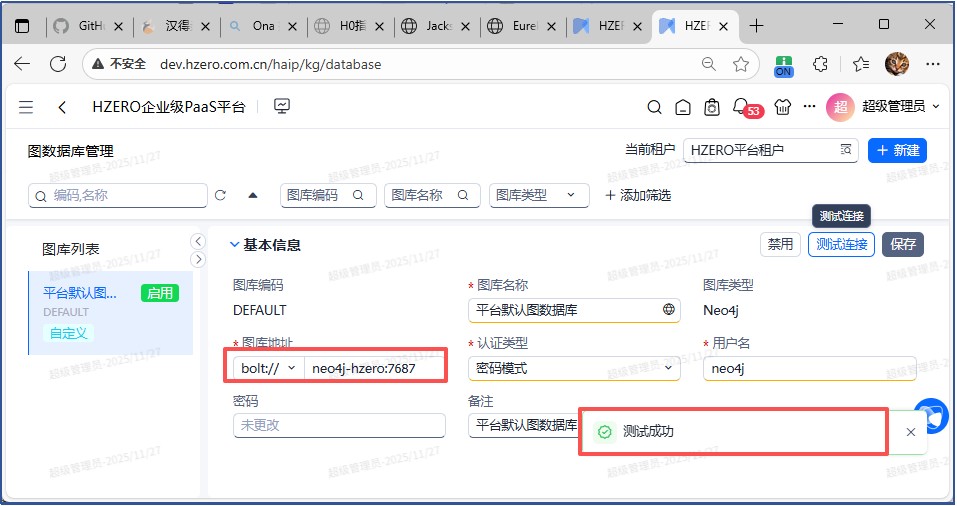957x506 pixels.
Task: Click the 新建 button
Action: click(897, 150)
